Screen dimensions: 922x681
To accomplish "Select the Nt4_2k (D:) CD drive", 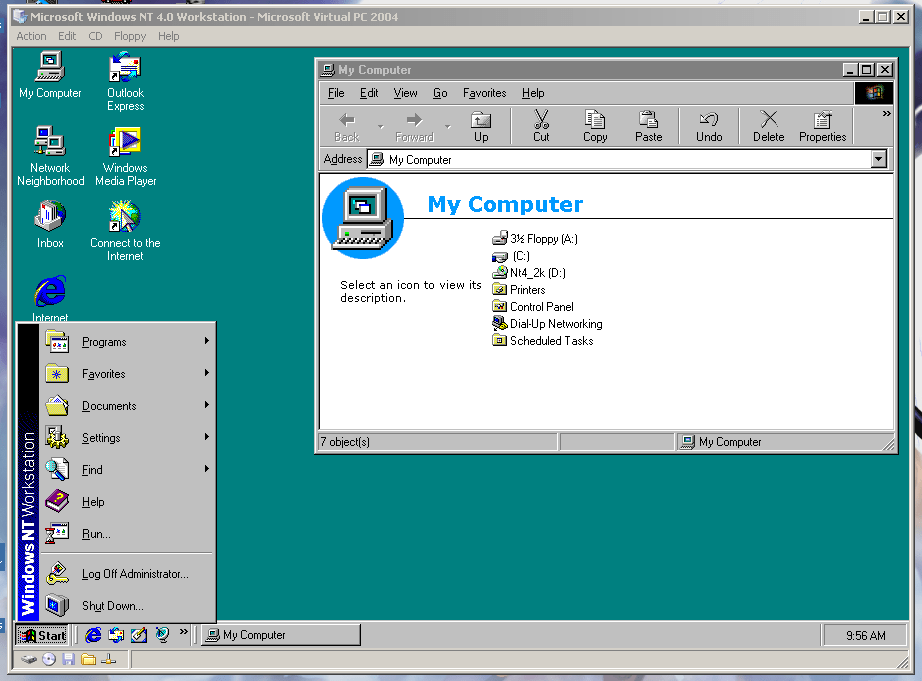I will (529, 272).
